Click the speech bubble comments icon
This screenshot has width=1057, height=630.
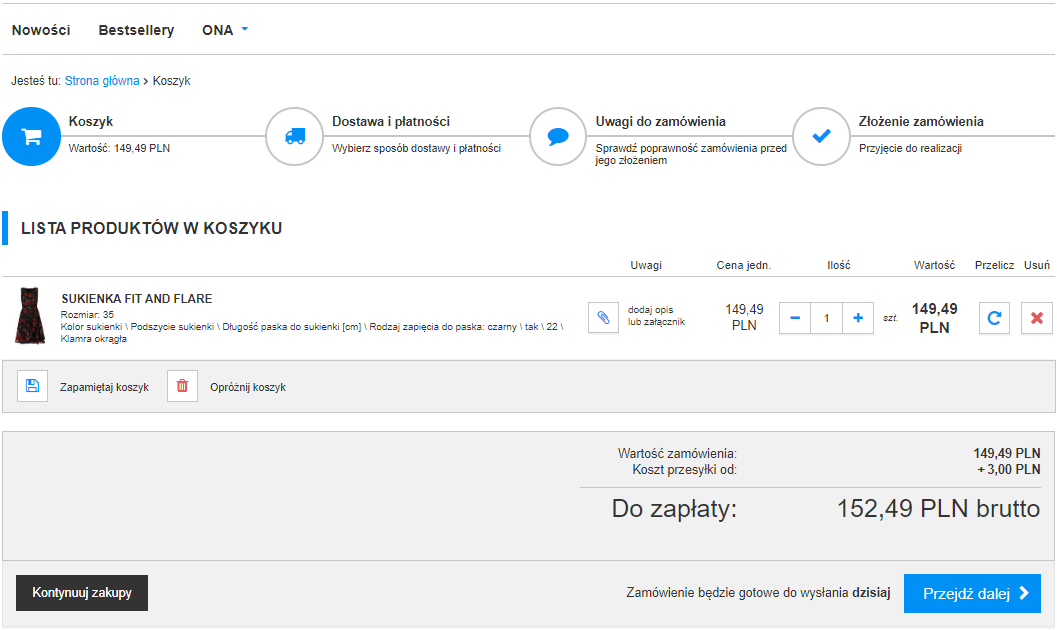(558, 137)
